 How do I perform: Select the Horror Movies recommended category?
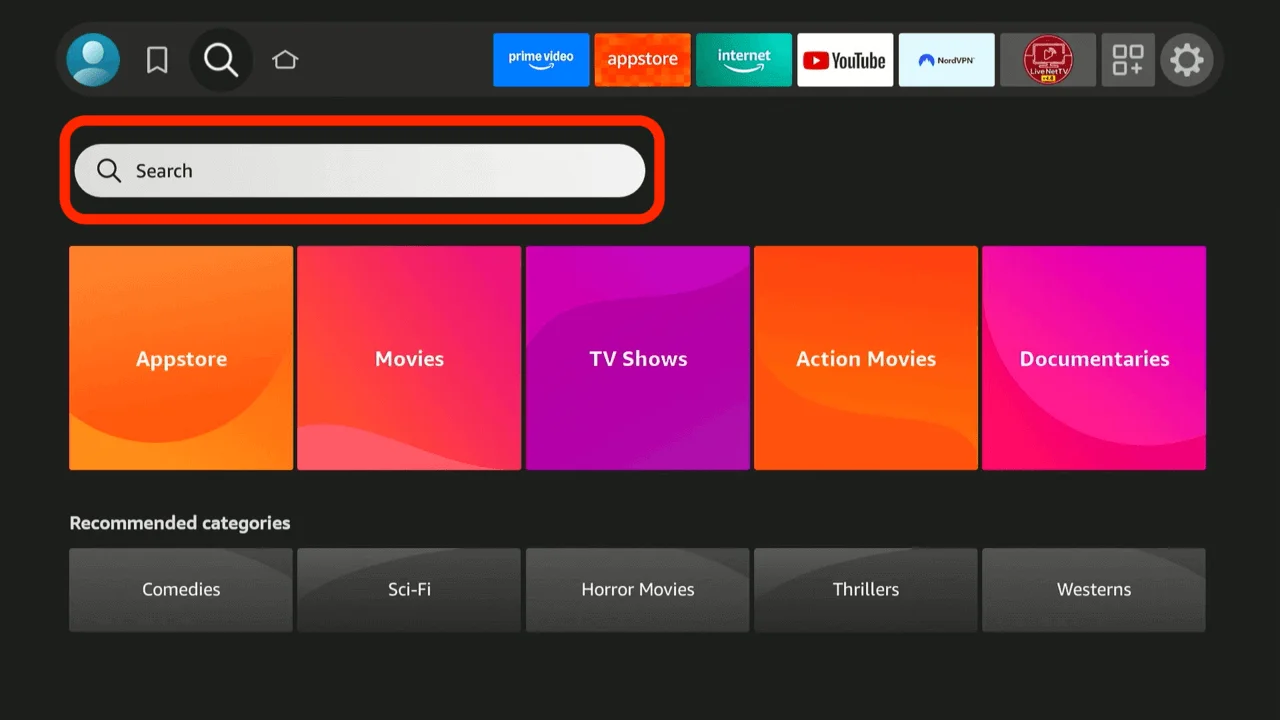pyautogui.click(x=637, y=589)
